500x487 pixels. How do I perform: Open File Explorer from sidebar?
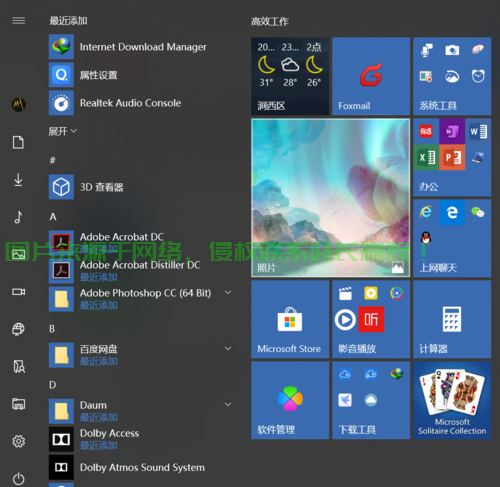(18, 404)
